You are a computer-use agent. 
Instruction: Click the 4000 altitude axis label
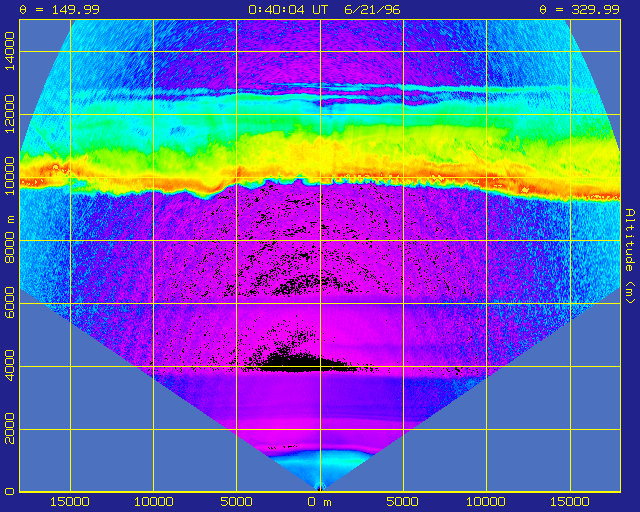point(9,366)
